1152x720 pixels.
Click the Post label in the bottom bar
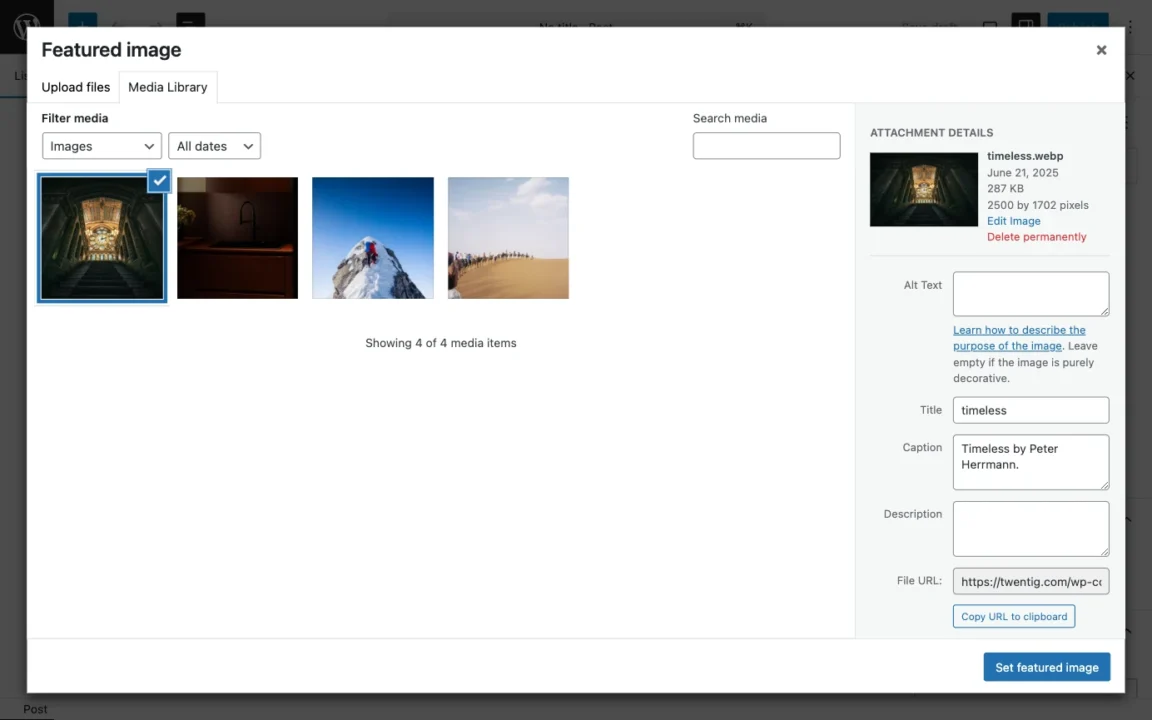[35, 709]
